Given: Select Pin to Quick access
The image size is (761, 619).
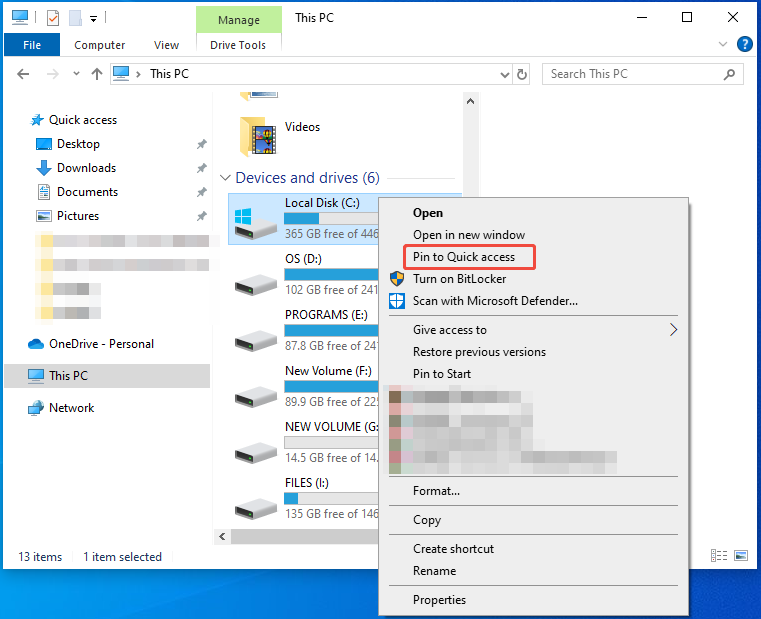Looking at the screenshot, I should point(464,257).
